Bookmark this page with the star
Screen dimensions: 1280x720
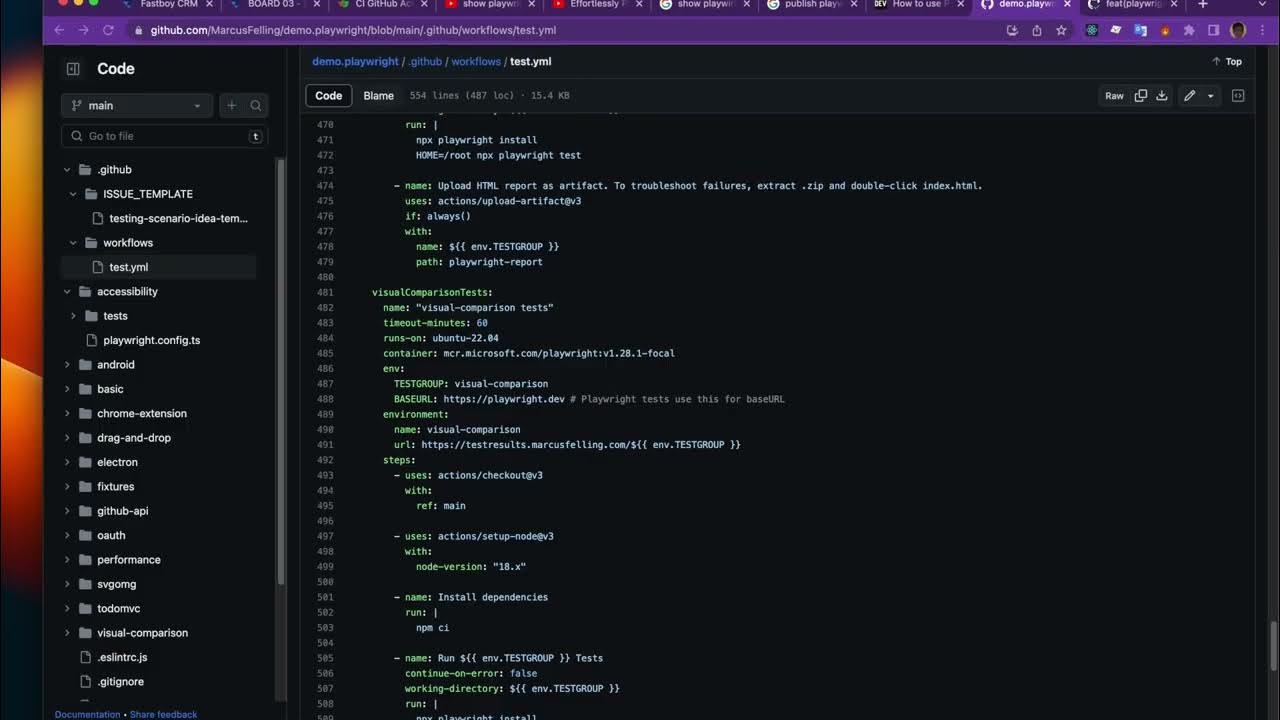point(1061,30)
